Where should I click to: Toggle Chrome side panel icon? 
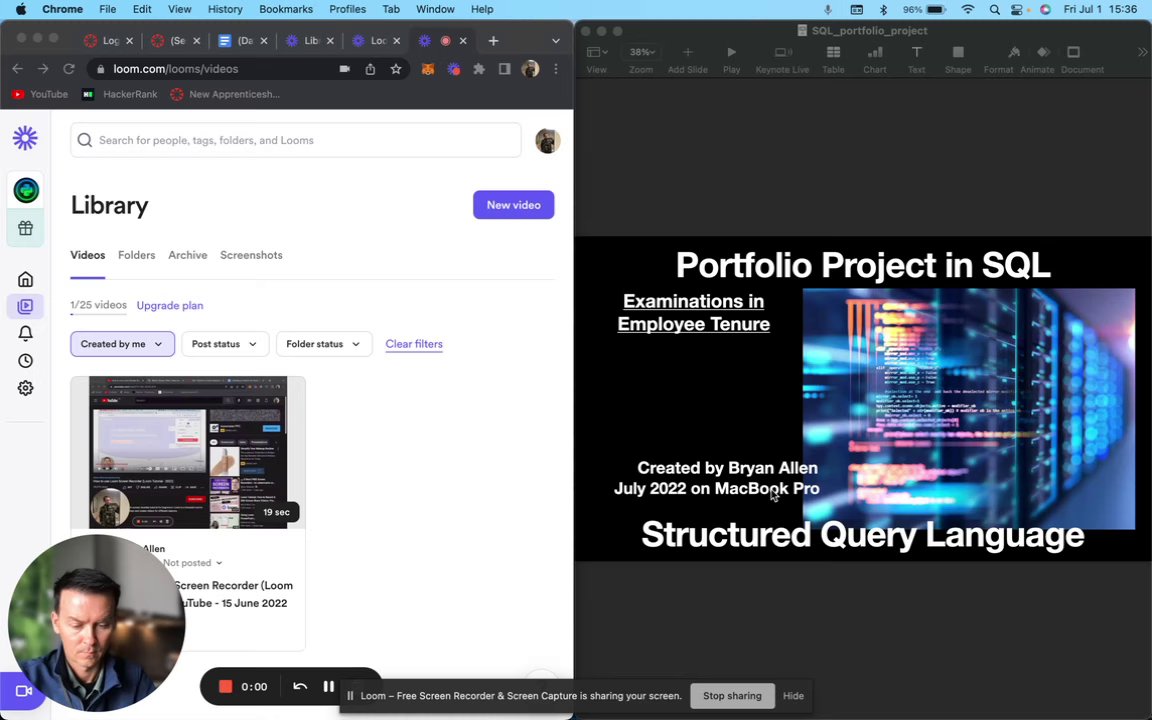(505, 69)
